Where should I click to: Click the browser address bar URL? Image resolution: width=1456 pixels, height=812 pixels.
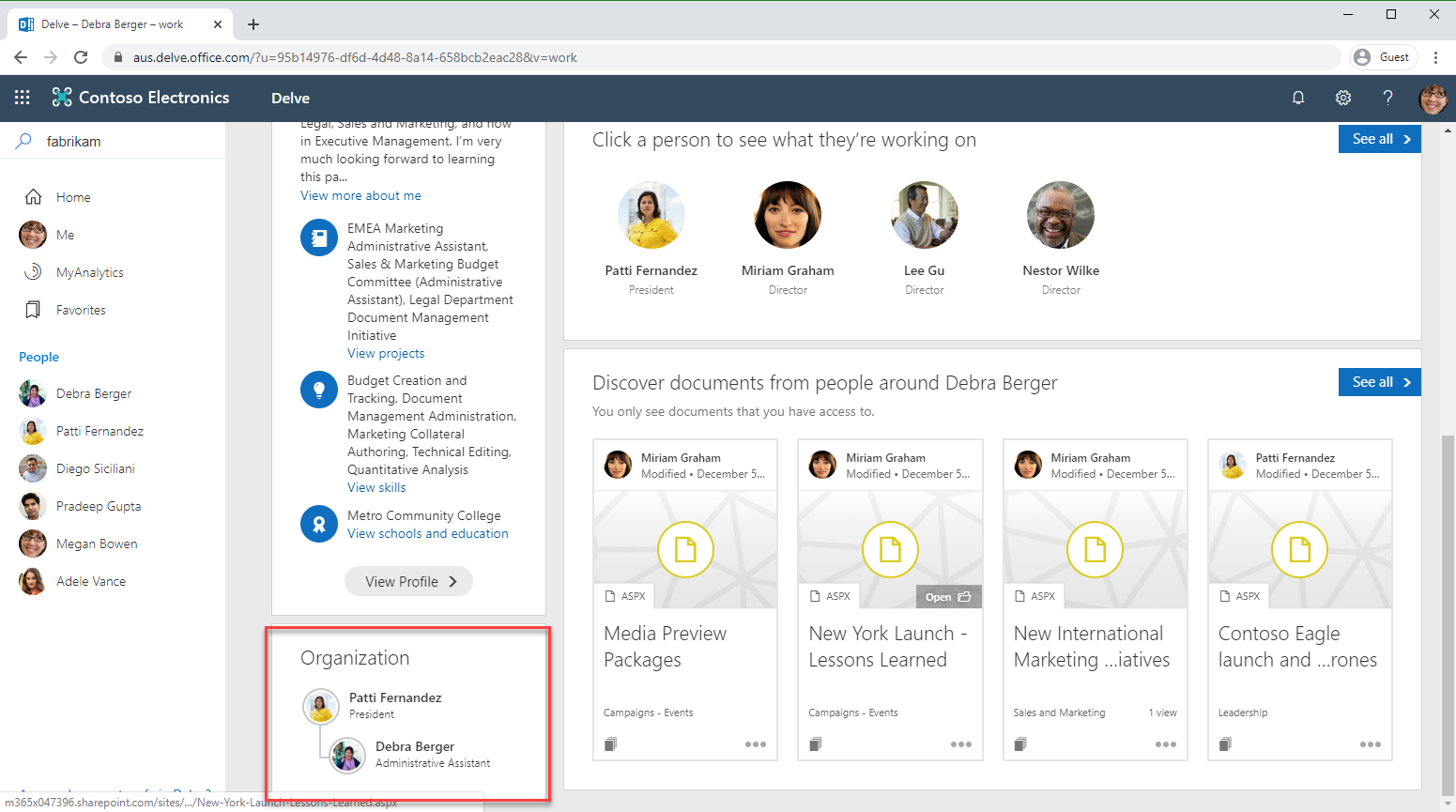click(355, 57)
